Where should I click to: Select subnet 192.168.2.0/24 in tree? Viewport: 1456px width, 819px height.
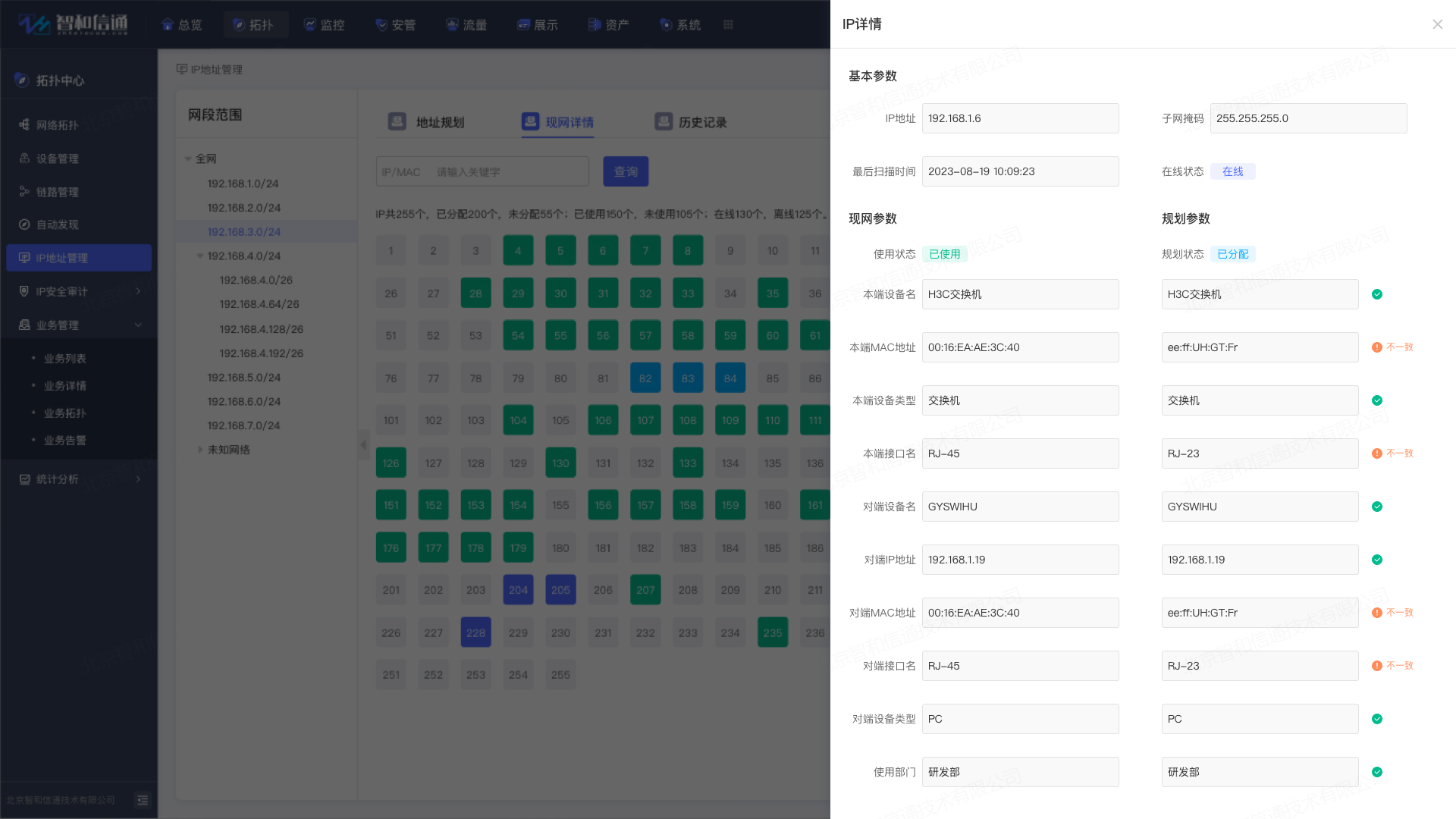[x=243, y=208]
